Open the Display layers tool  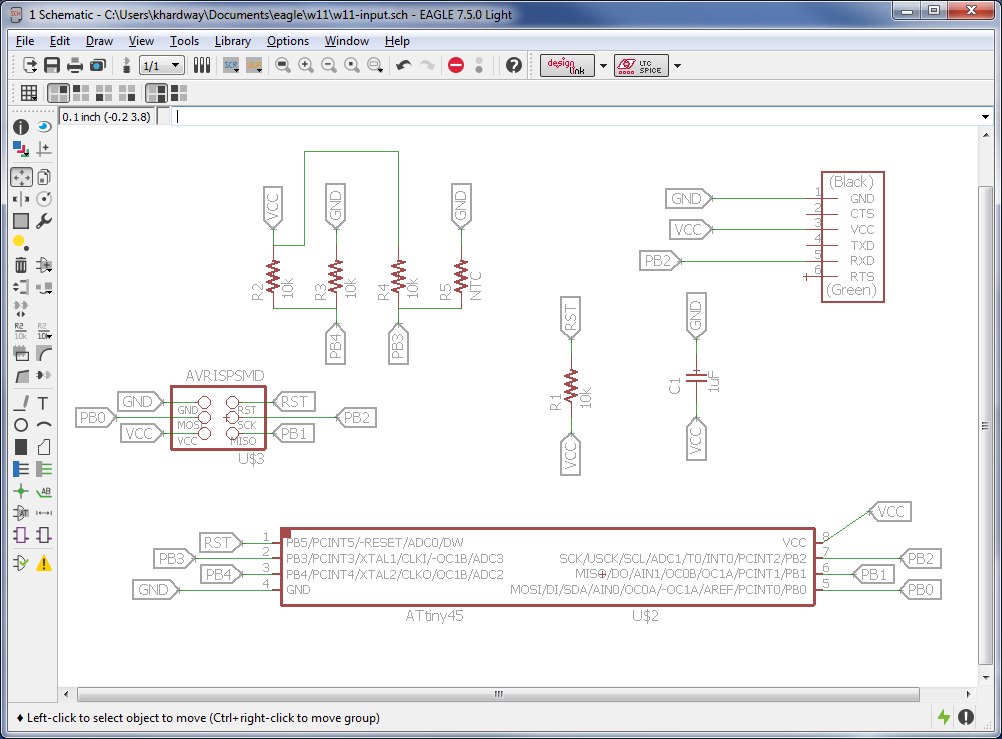[20, 149]
